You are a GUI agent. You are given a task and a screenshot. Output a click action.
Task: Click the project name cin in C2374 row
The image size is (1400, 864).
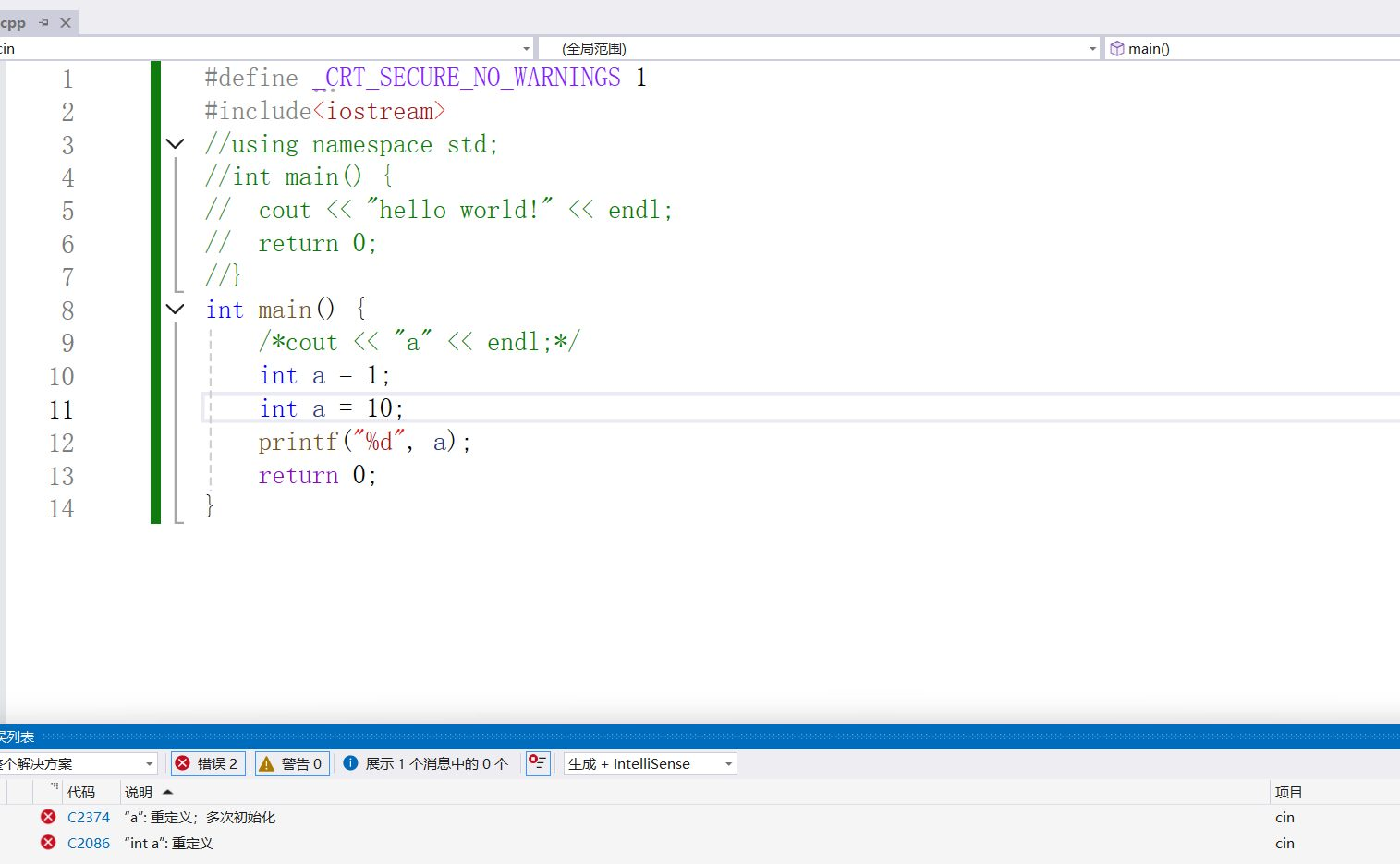click(1284, 818)
